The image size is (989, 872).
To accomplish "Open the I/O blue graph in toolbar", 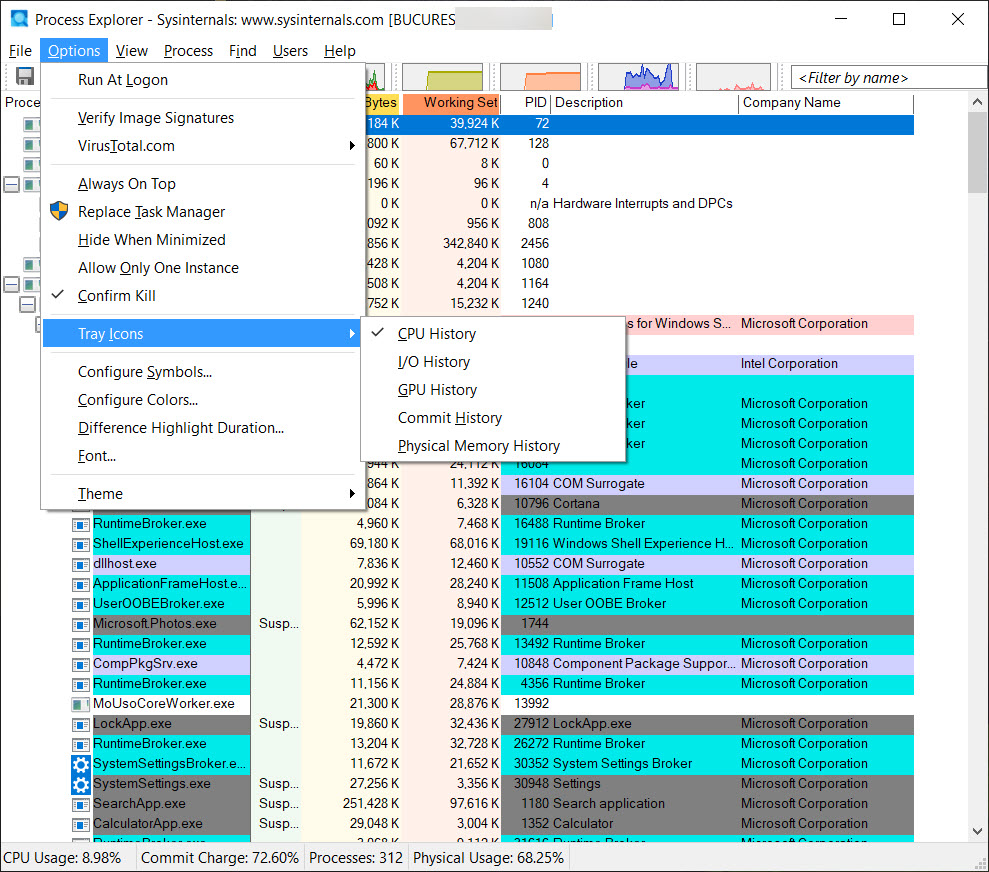I will (x=638, y=77).
